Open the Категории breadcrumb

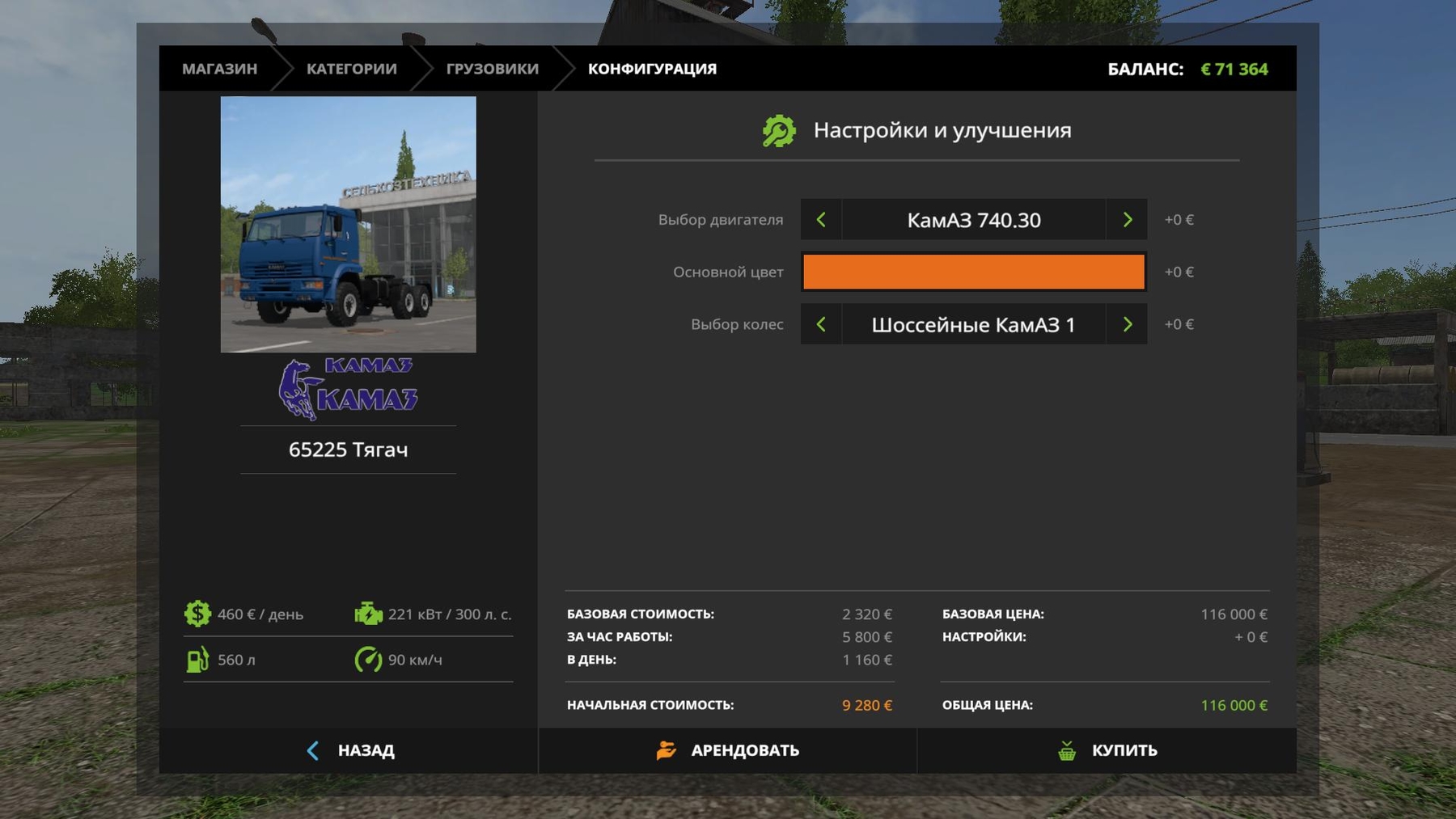coord(351,69)
